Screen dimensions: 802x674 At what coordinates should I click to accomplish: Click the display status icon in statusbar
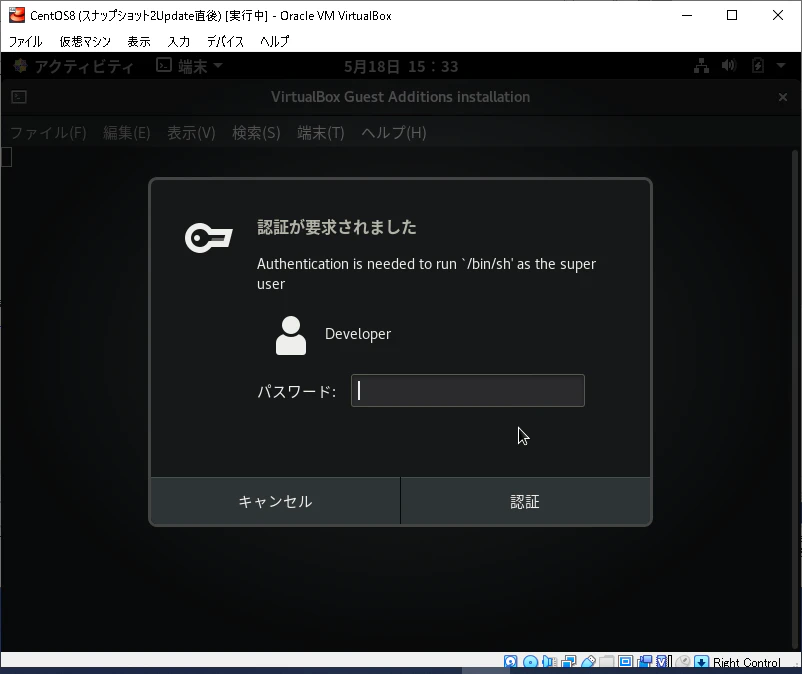pos(626,662)
